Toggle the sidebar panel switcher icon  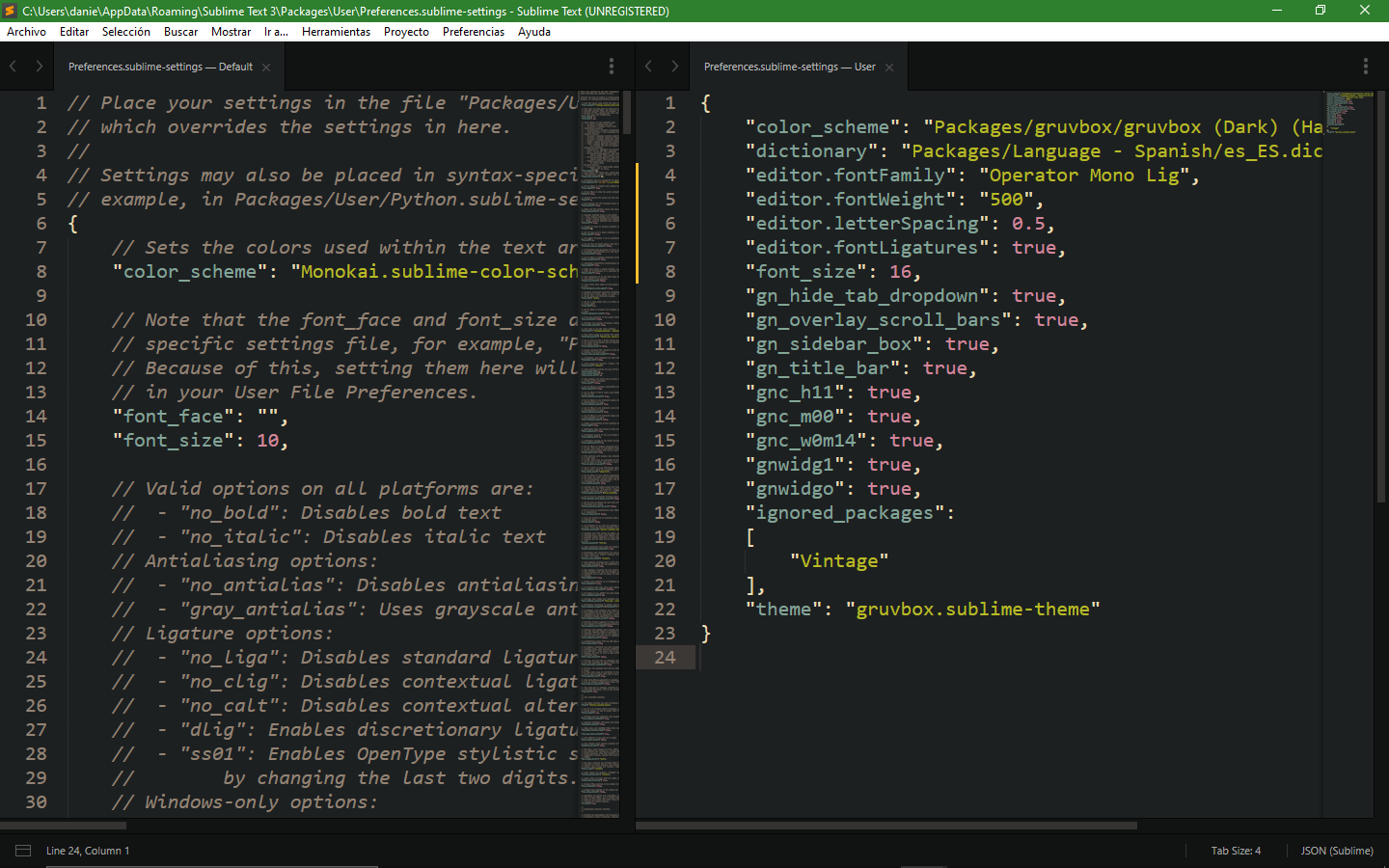tap(23, 851)
